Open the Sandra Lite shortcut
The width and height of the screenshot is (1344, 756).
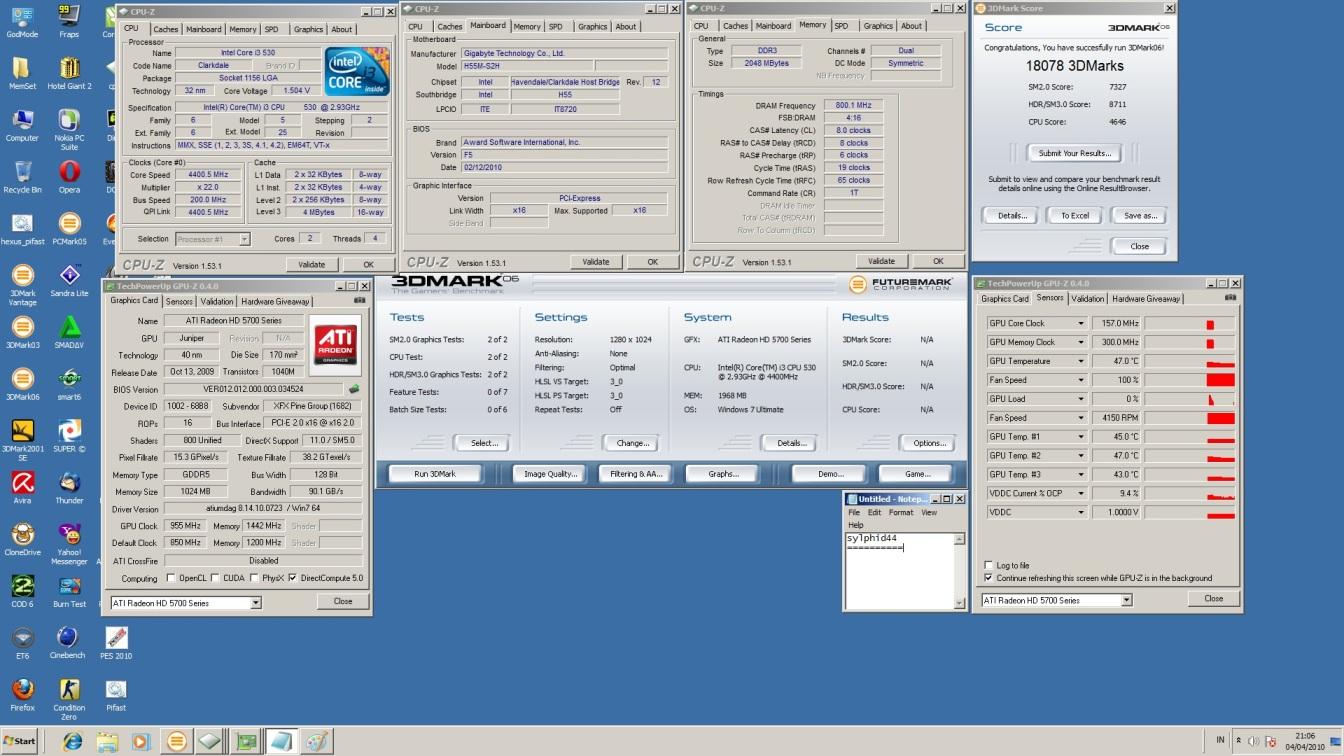pos(69,281)
